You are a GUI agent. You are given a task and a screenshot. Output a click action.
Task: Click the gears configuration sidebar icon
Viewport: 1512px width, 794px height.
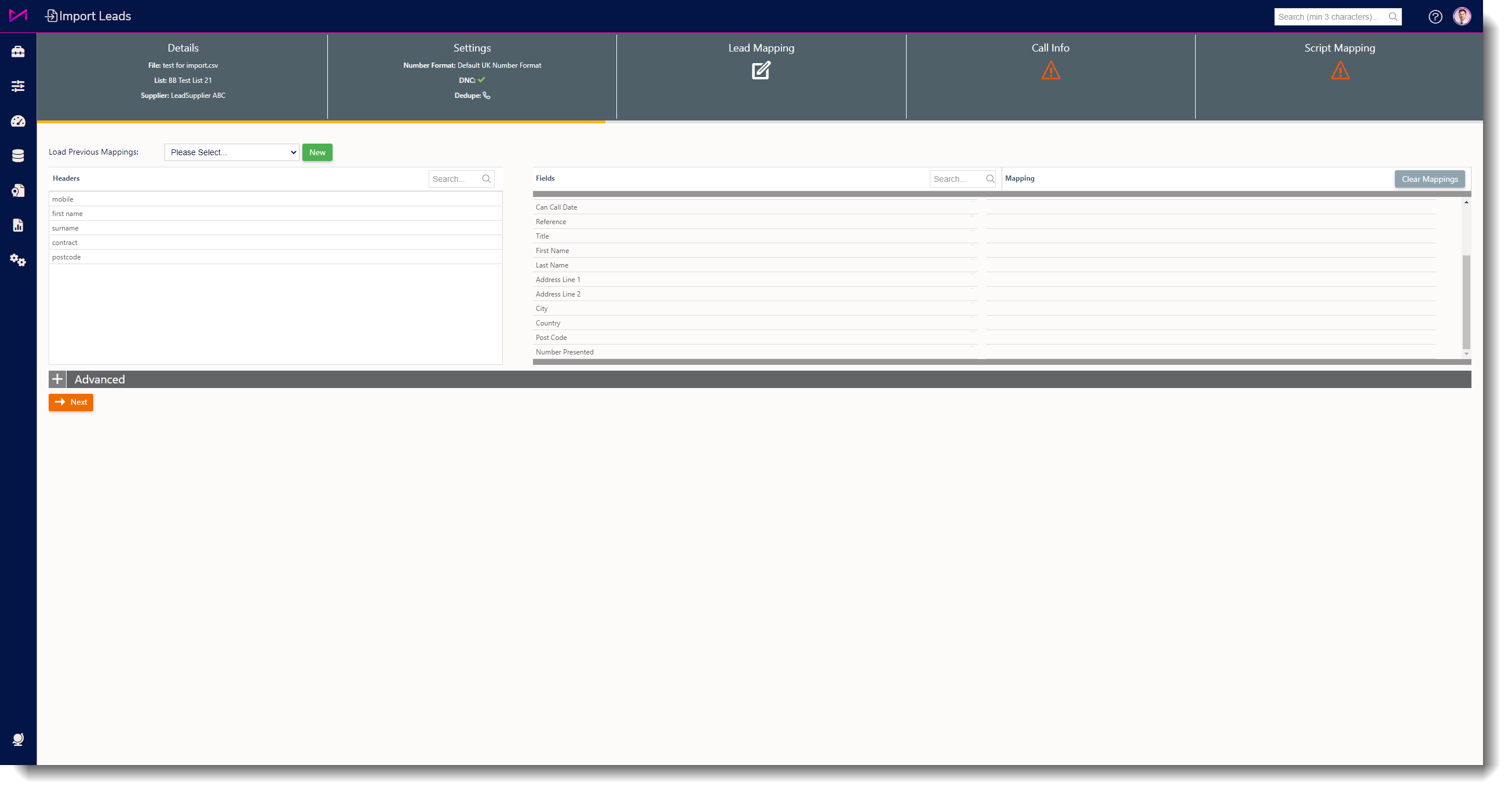click(17, 260)
